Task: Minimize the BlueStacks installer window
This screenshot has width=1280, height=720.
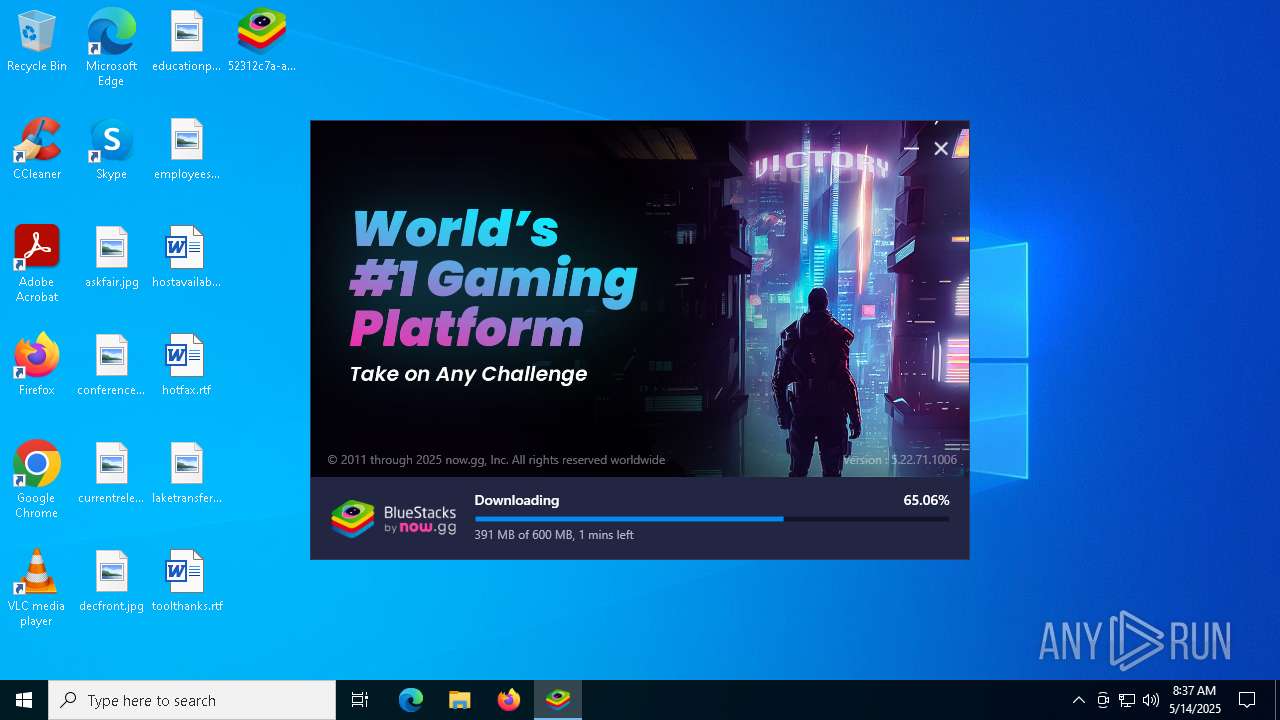Action: [x=911, y=149]
